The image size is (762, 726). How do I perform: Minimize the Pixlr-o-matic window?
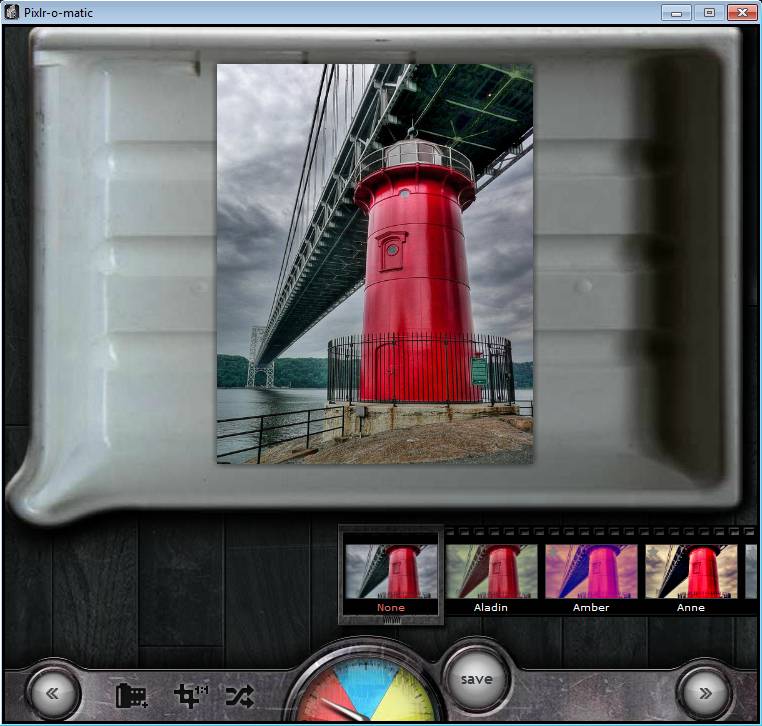coord(676,13)
